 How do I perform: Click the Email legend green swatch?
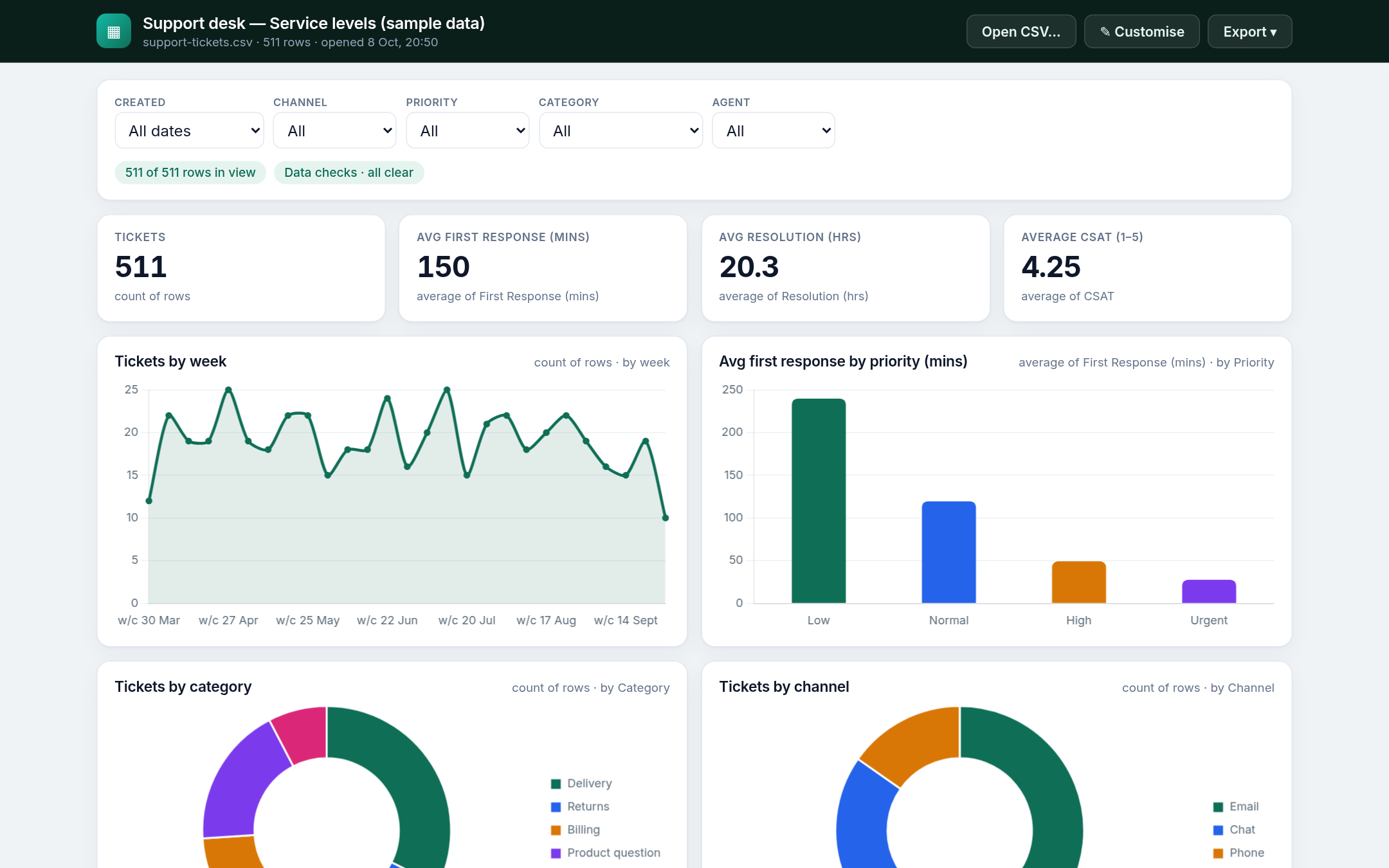pyautogui.click(x=1218, y=807)
